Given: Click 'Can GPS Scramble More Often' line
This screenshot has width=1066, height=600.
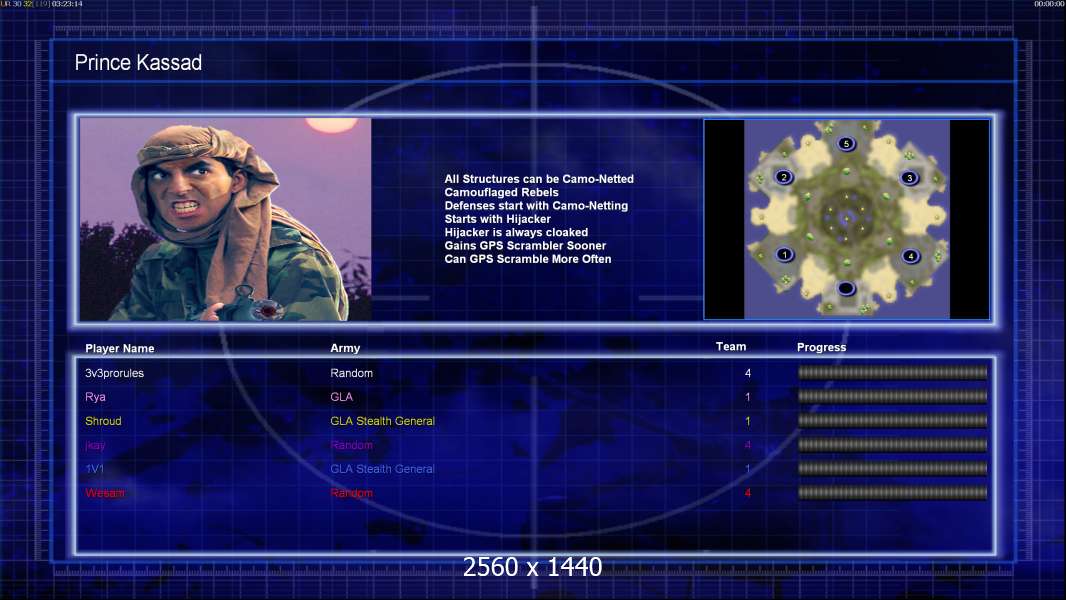Looking at the screenshot, I should pyautogui.click(x=528, y=259).
